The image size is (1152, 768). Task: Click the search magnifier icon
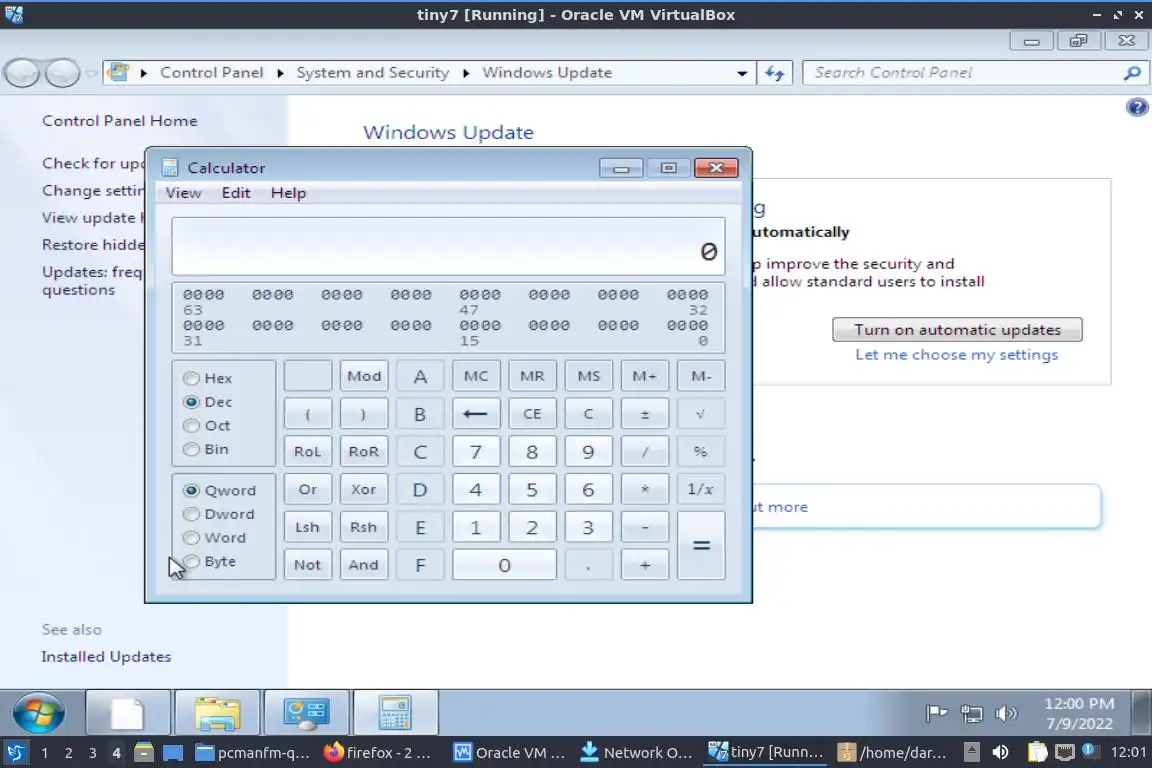click(x=1132, y=73)
